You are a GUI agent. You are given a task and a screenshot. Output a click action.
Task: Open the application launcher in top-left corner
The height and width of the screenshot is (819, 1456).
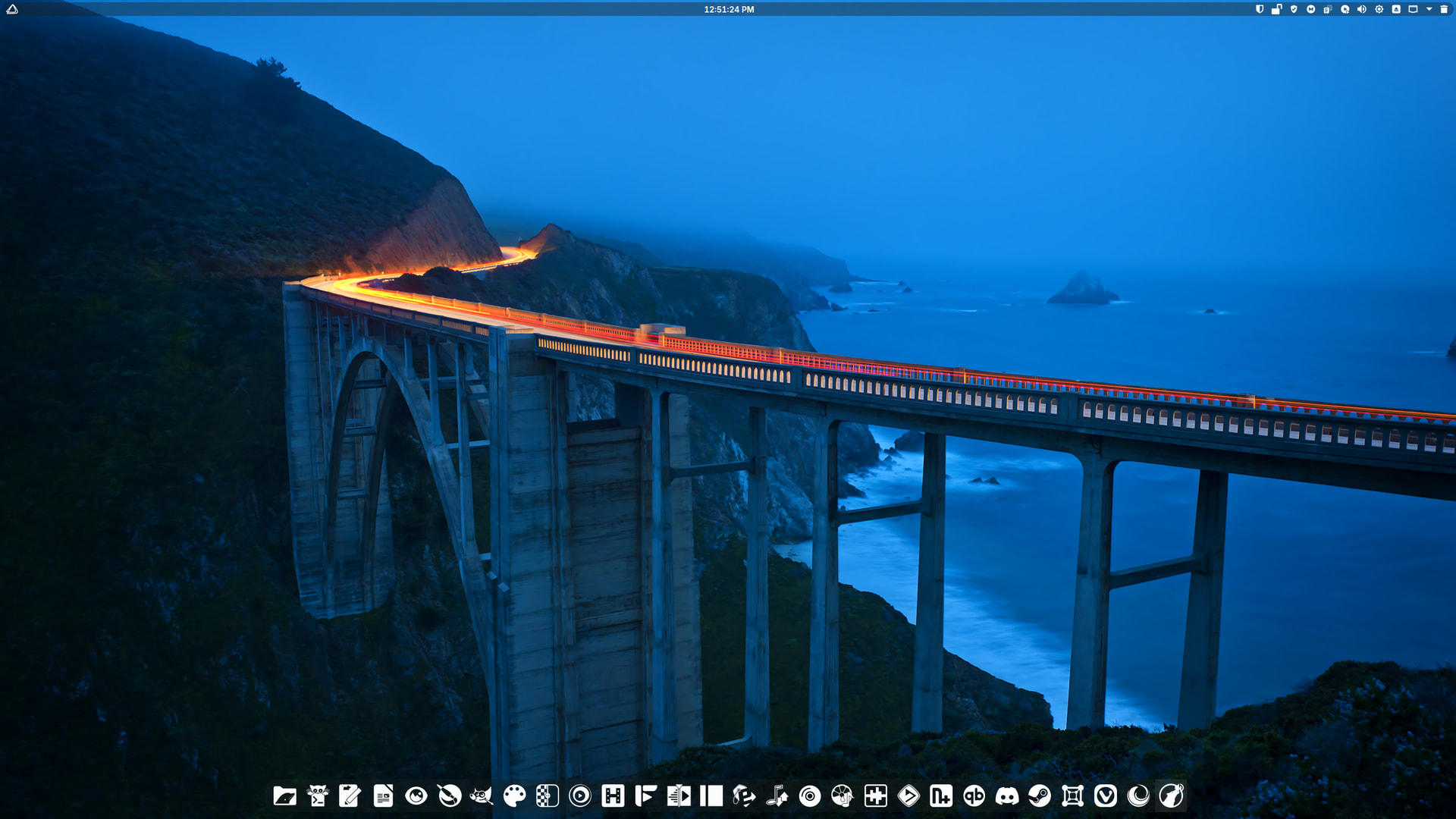pos(12,9)
